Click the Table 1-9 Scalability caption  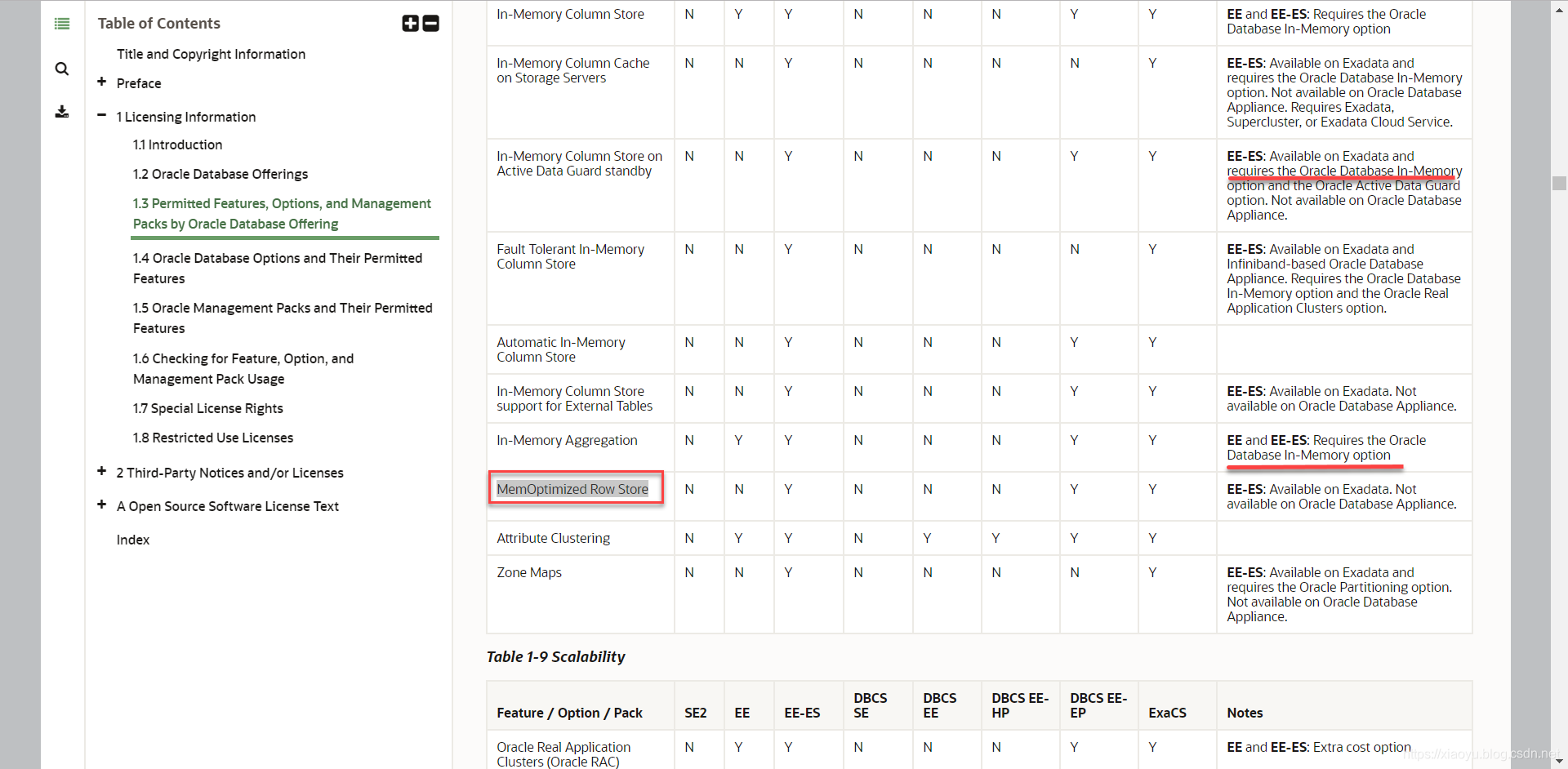point(555,656)
